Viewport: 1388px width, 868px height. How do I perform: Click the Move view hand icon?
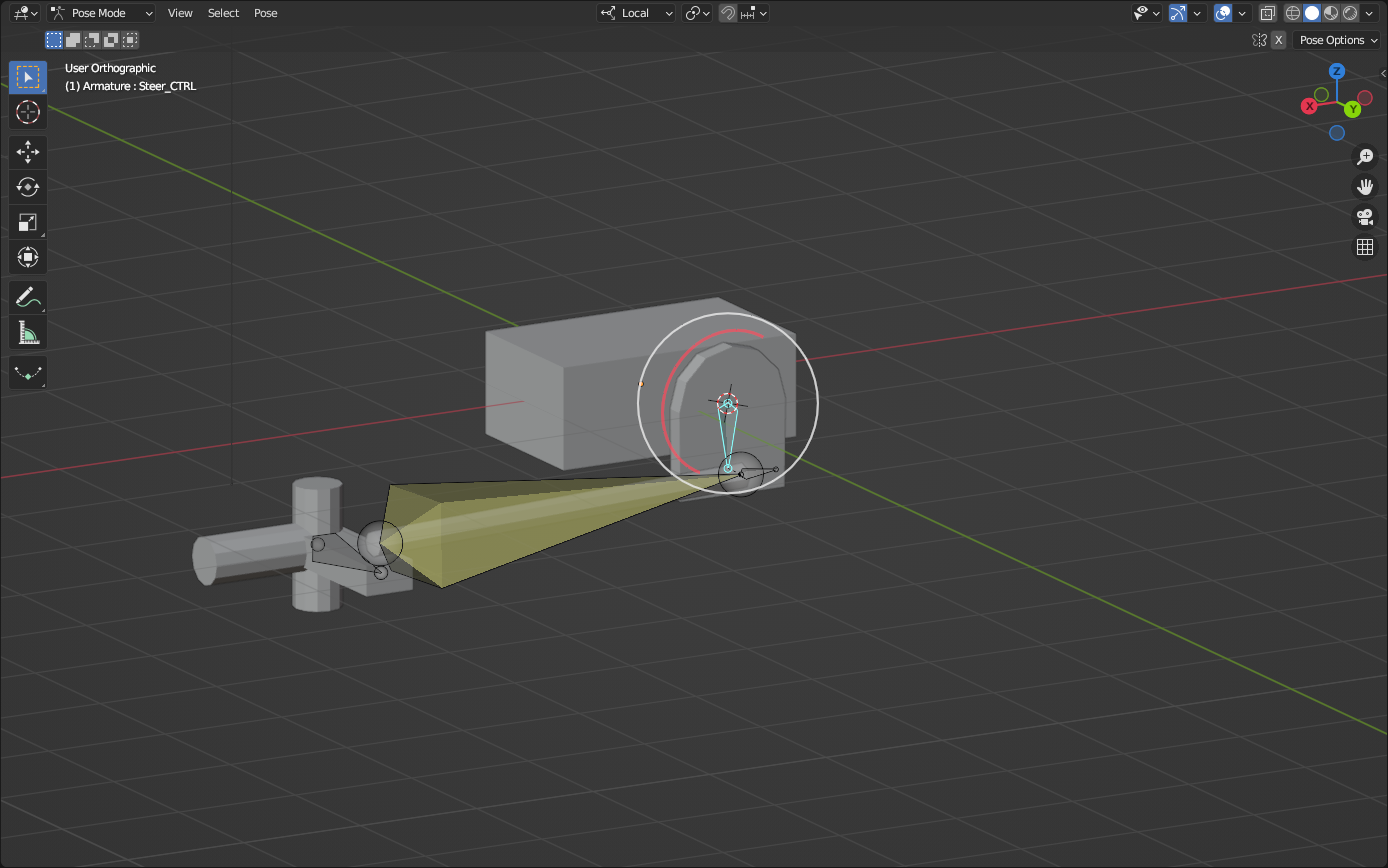point(1365,187)
